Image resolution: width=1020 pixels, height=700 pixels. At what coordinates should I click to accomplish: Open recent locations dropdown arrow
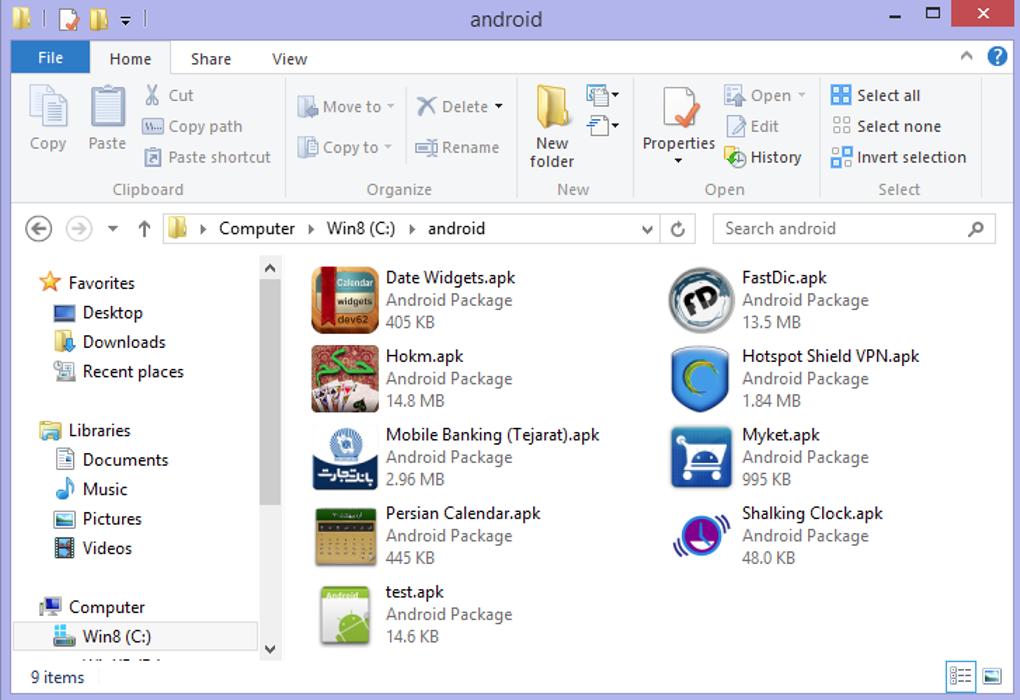point(113,229)
